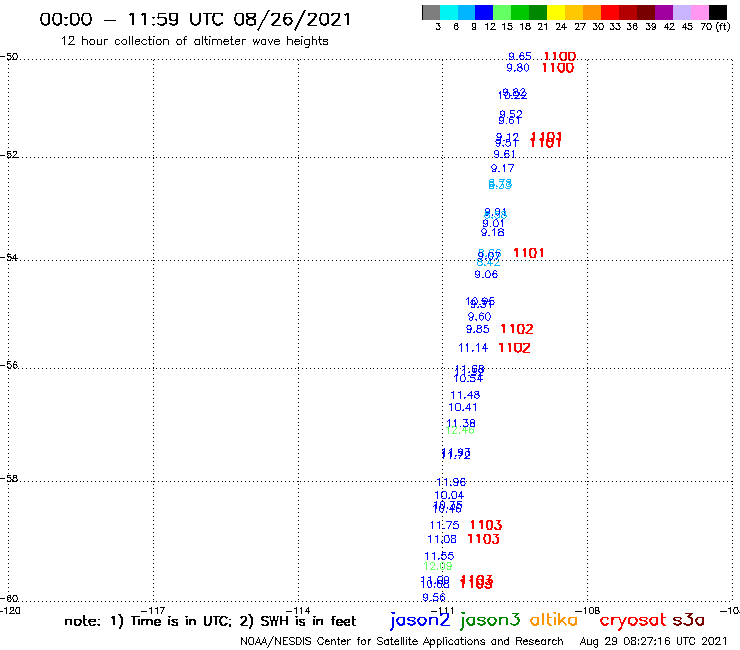The width and height of the screenshot is (740, 650).
Task: Select the blue 12 ft legend swatch
Action: [x=484, y=12]
